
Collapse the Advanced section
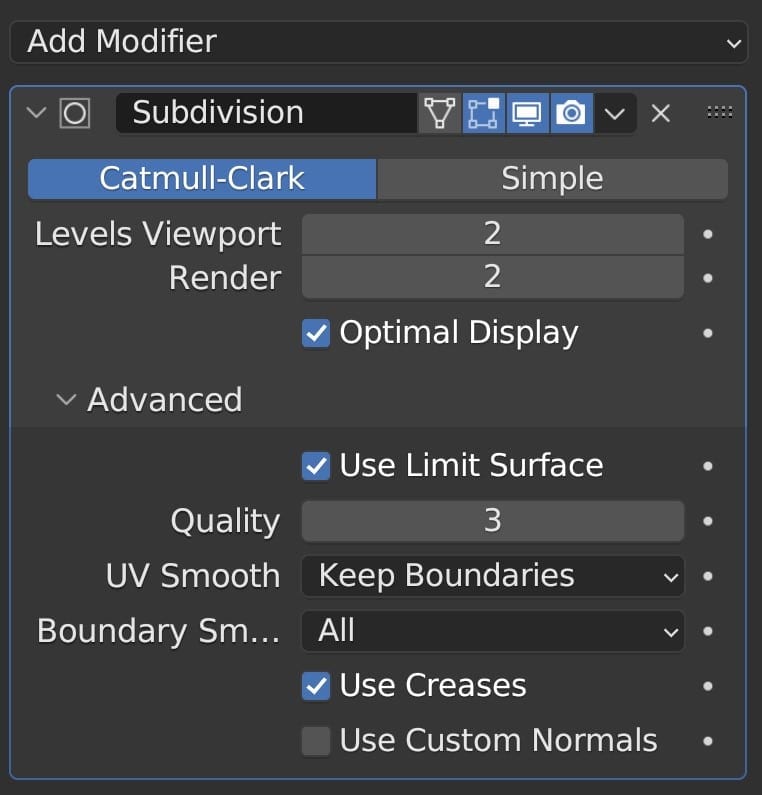(x=66, y=399)
